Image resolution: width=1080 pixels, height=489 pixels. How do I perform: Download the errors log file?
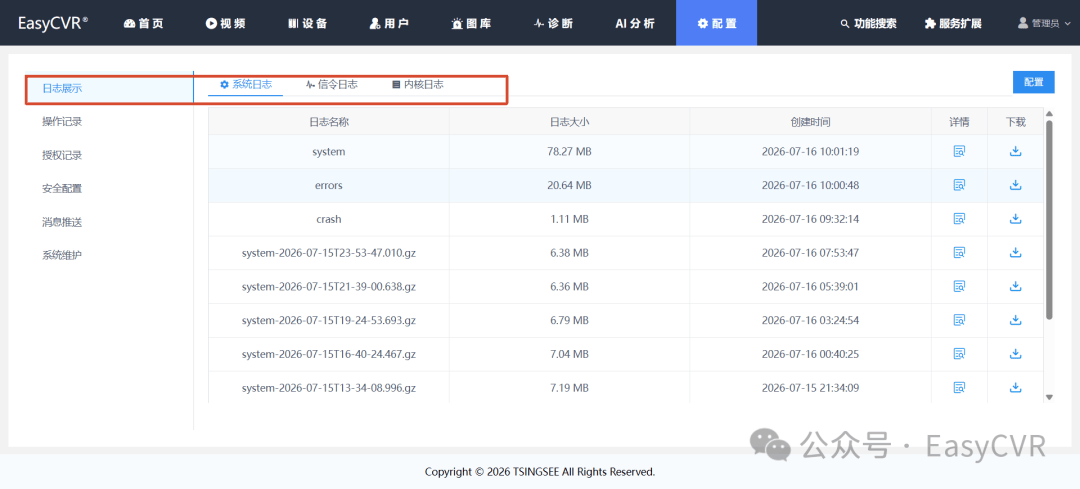point(1015,185)
